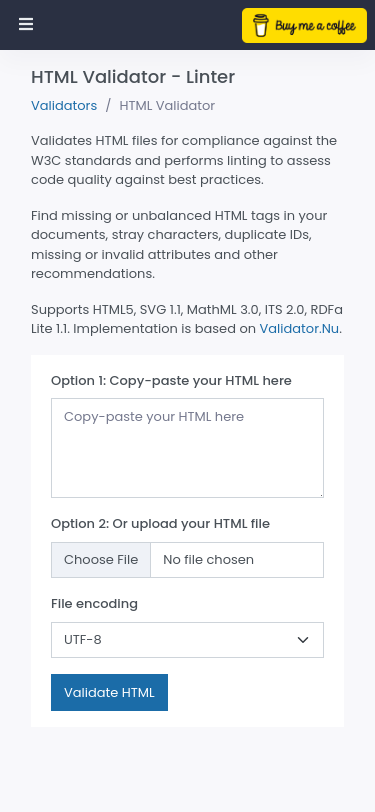375x812 pixels.
Task: Open the hamburger navigation menu
Action: (x=26, y=24)
